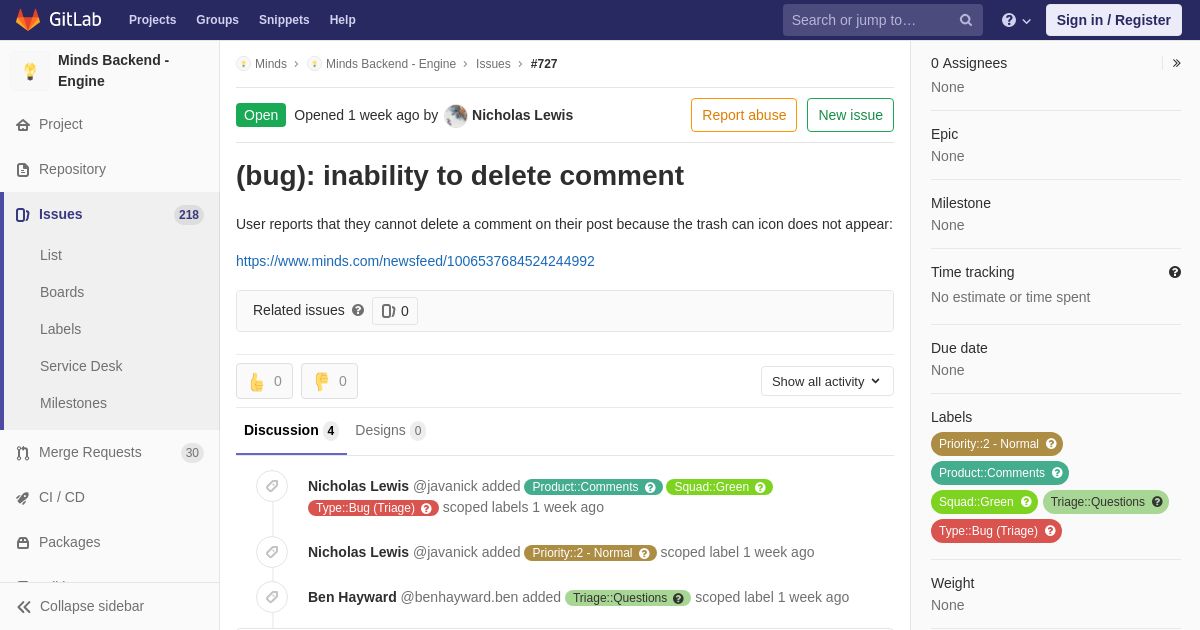
Task: Open the Projects menu in navbar
Action: pos(152,20)
